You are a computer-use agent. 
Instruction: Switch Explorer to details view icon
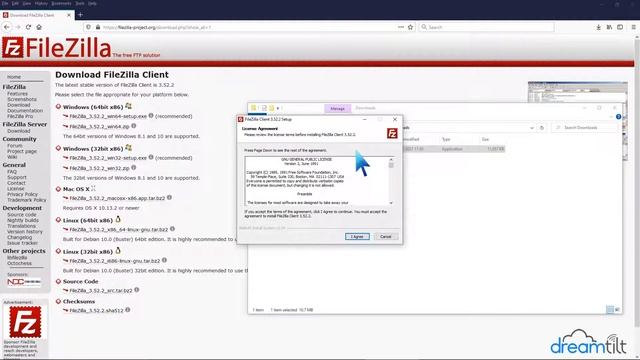610,310
